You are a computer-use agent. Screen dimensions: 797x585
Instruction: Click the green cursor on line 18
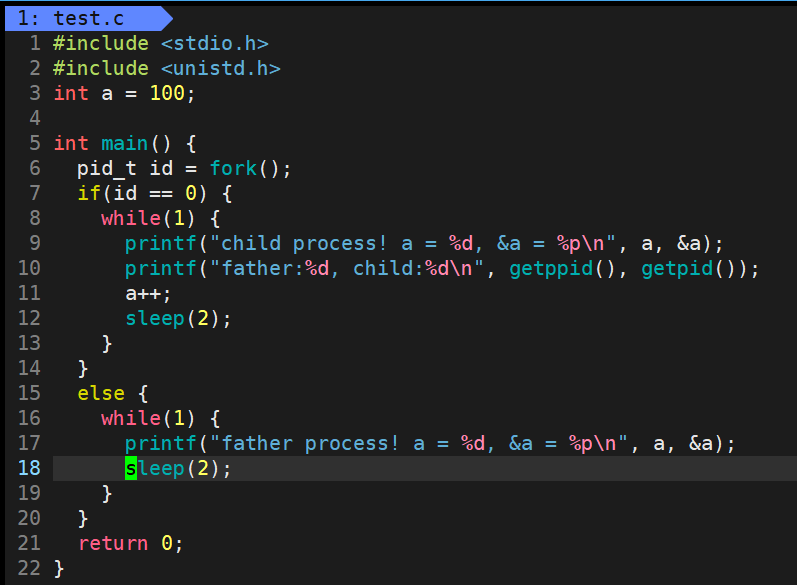tap(131, 468)
